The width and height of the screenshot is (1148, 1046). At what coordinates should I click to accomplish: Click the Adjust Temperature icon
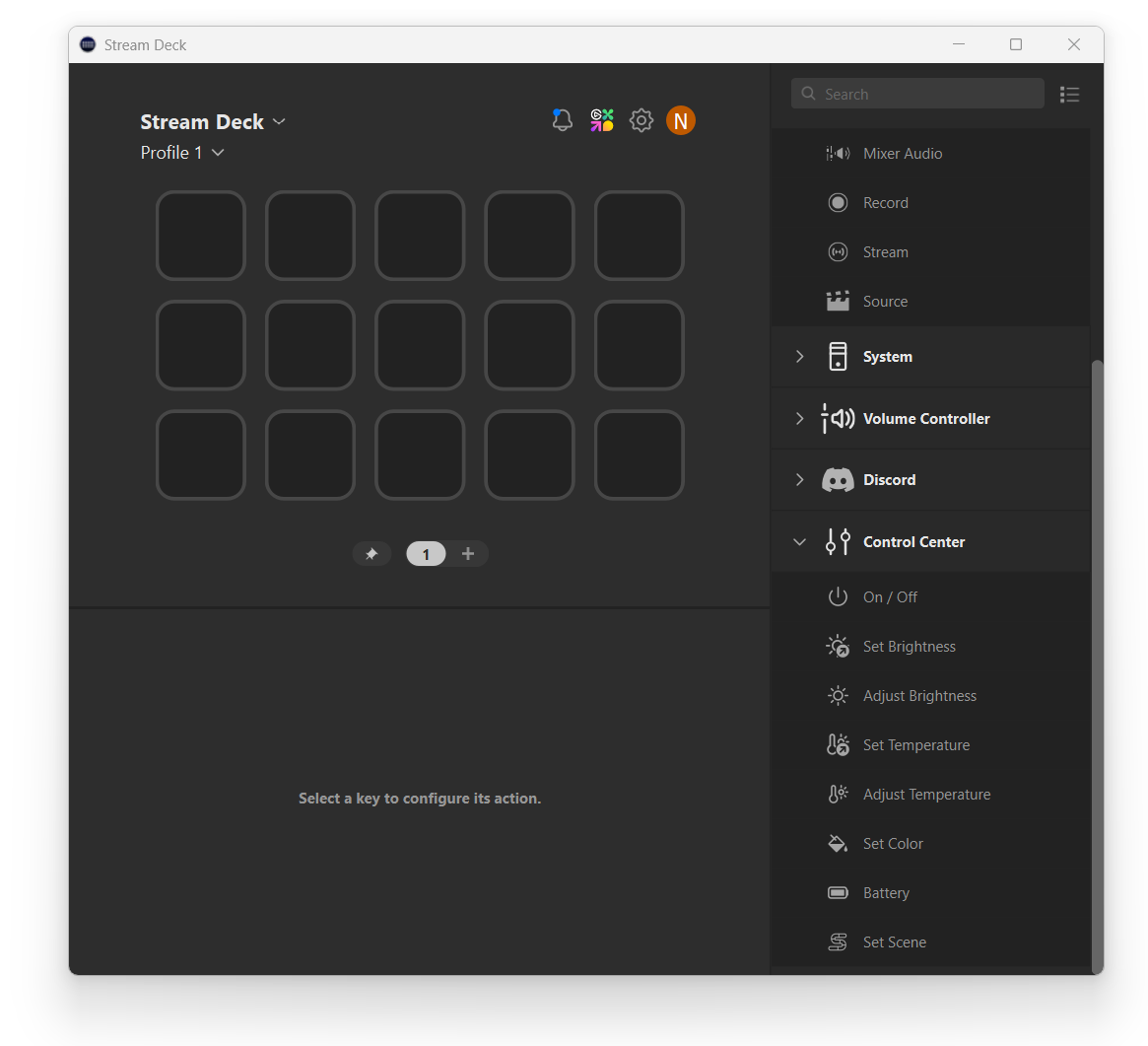[838, 794]
